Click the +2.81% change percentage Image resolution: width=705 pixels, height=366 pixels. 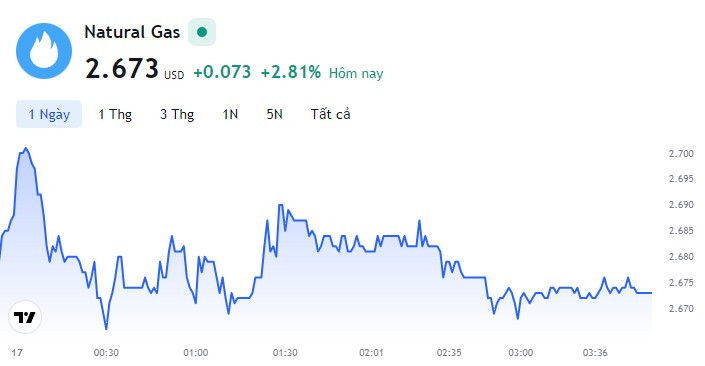291,72
